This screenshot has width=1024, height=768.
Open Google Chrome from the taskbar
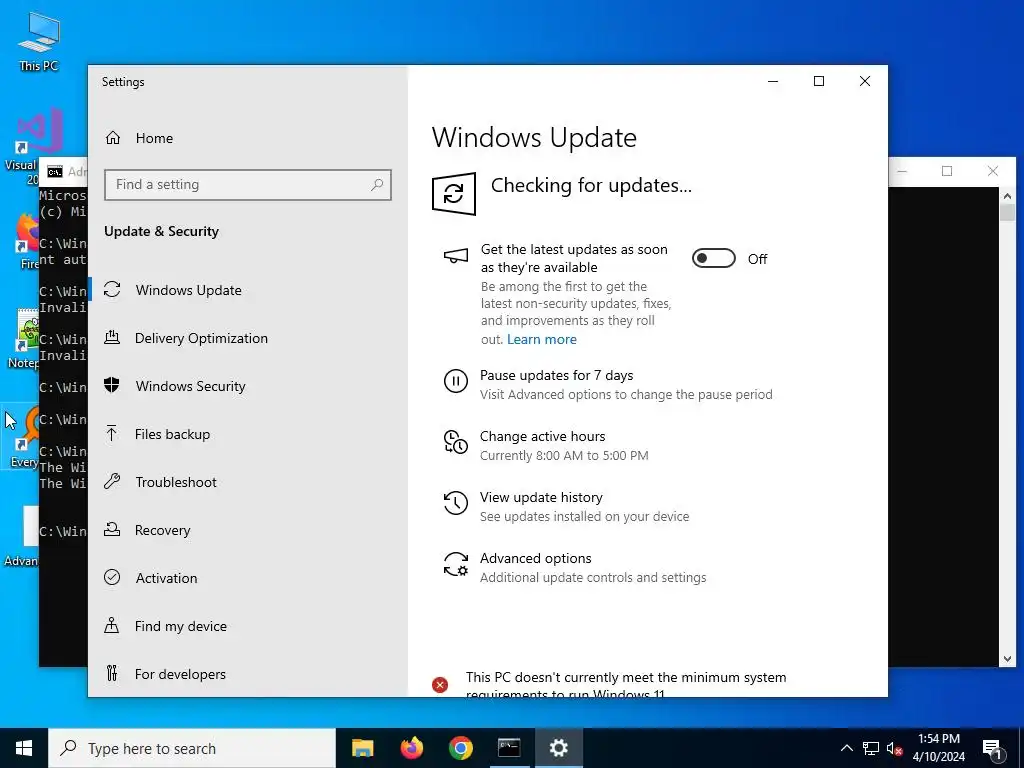coord(460,748)
